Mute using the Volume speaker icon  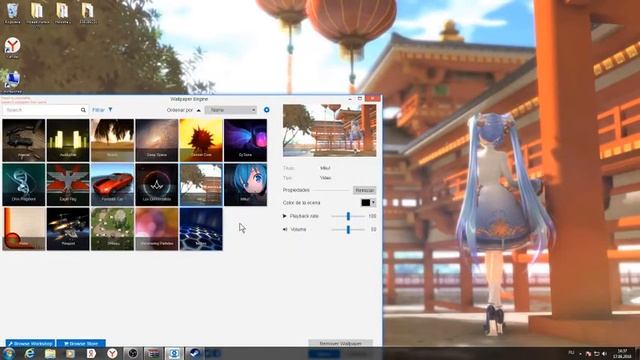[x=285, y=229]
